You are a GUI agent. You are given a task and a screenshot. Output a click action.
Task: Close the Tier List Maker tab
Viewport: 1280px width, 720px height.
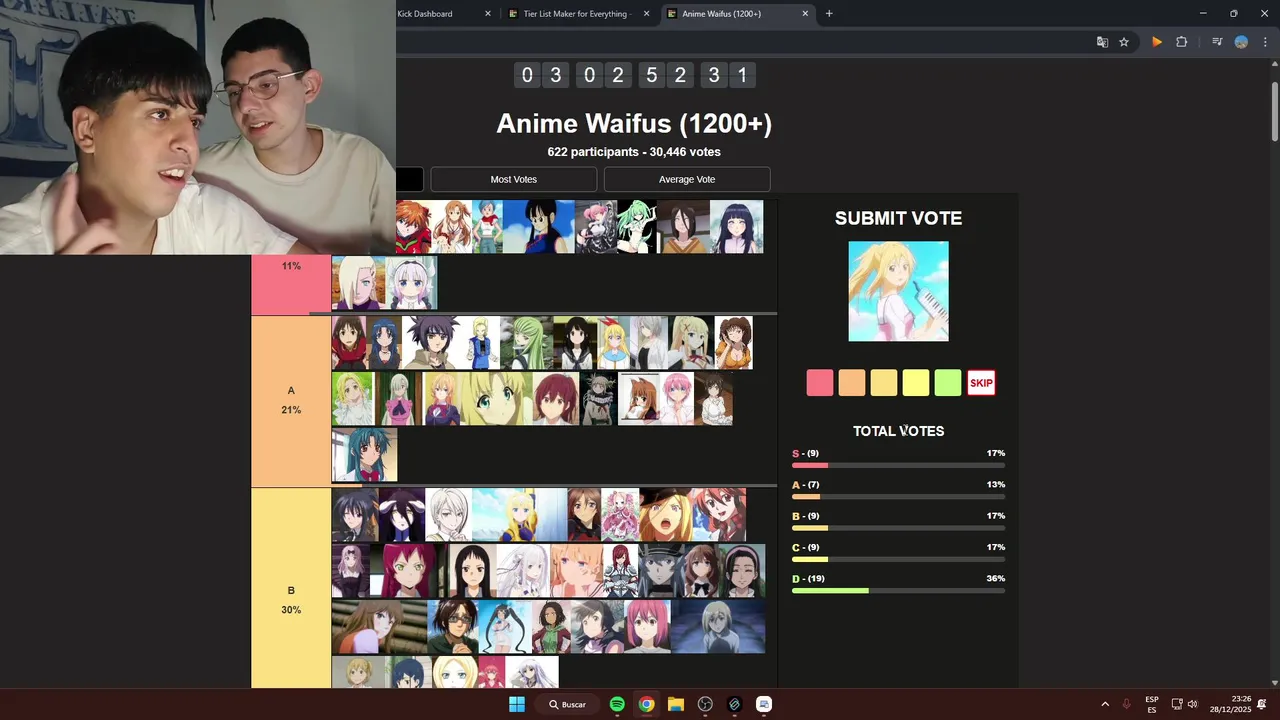pos(646,14)
